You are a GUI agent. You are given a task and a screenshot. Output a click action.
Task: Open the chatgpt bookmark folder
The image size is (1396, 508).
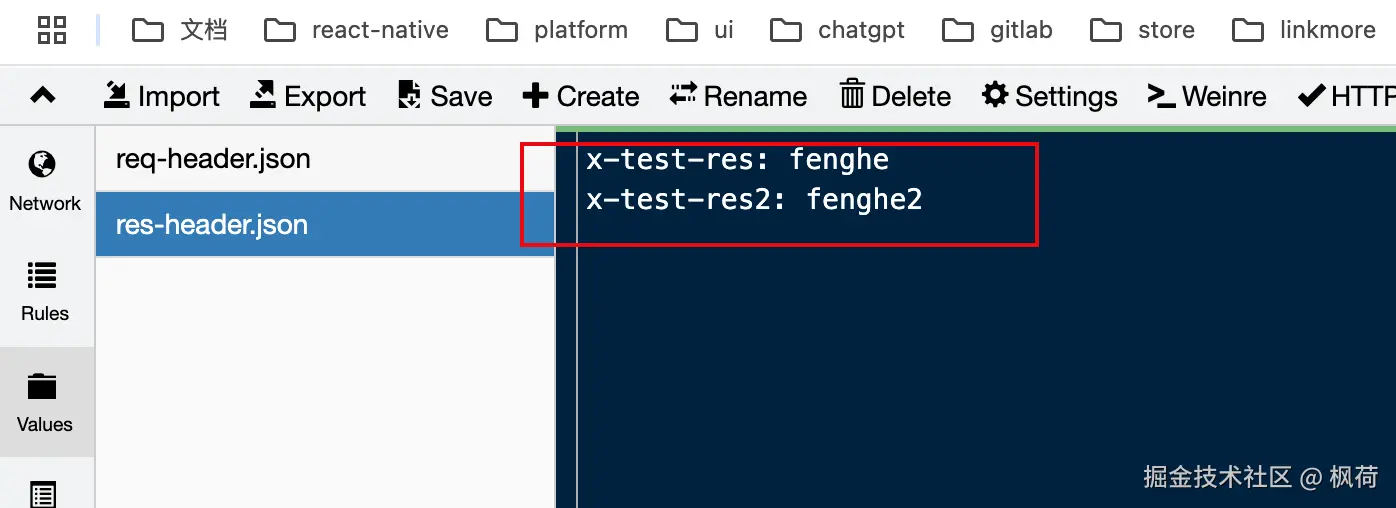(837, 30)
